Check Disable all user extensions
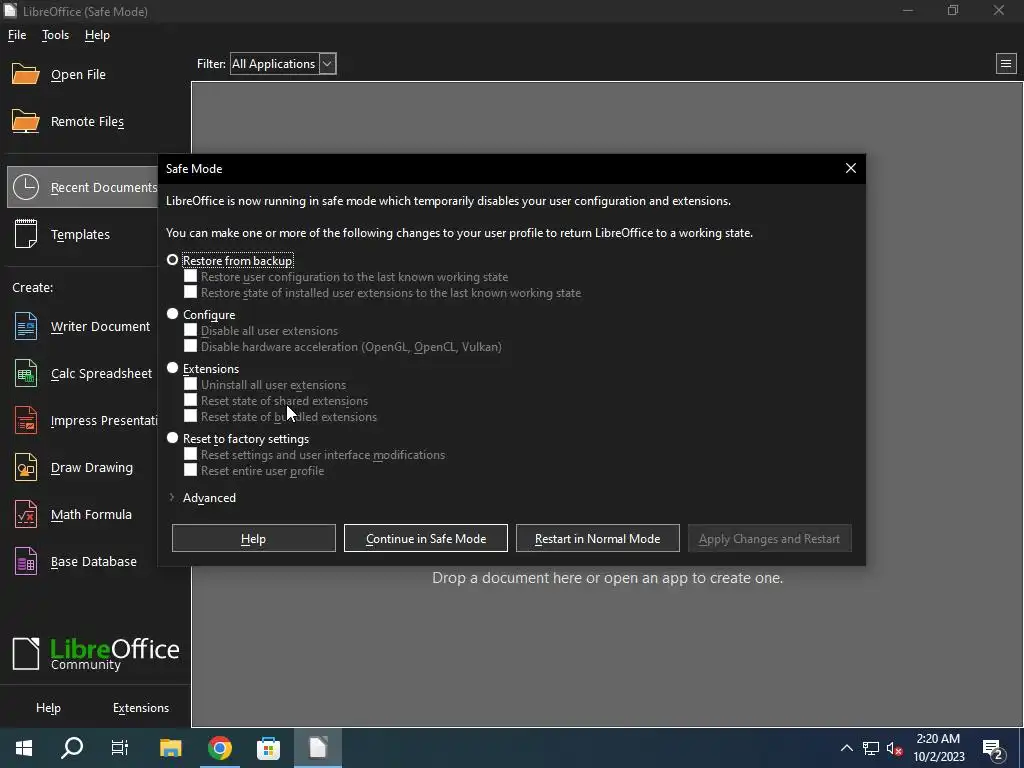 [x=190, y=330]
